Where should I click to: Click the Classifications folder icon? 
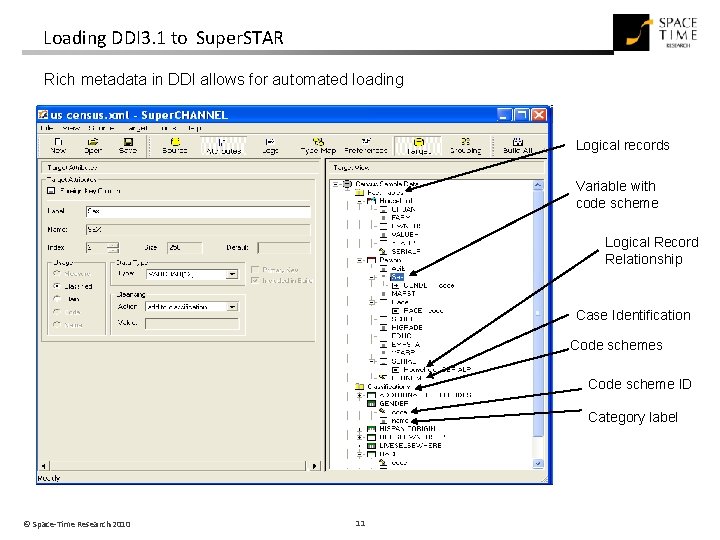360,387
